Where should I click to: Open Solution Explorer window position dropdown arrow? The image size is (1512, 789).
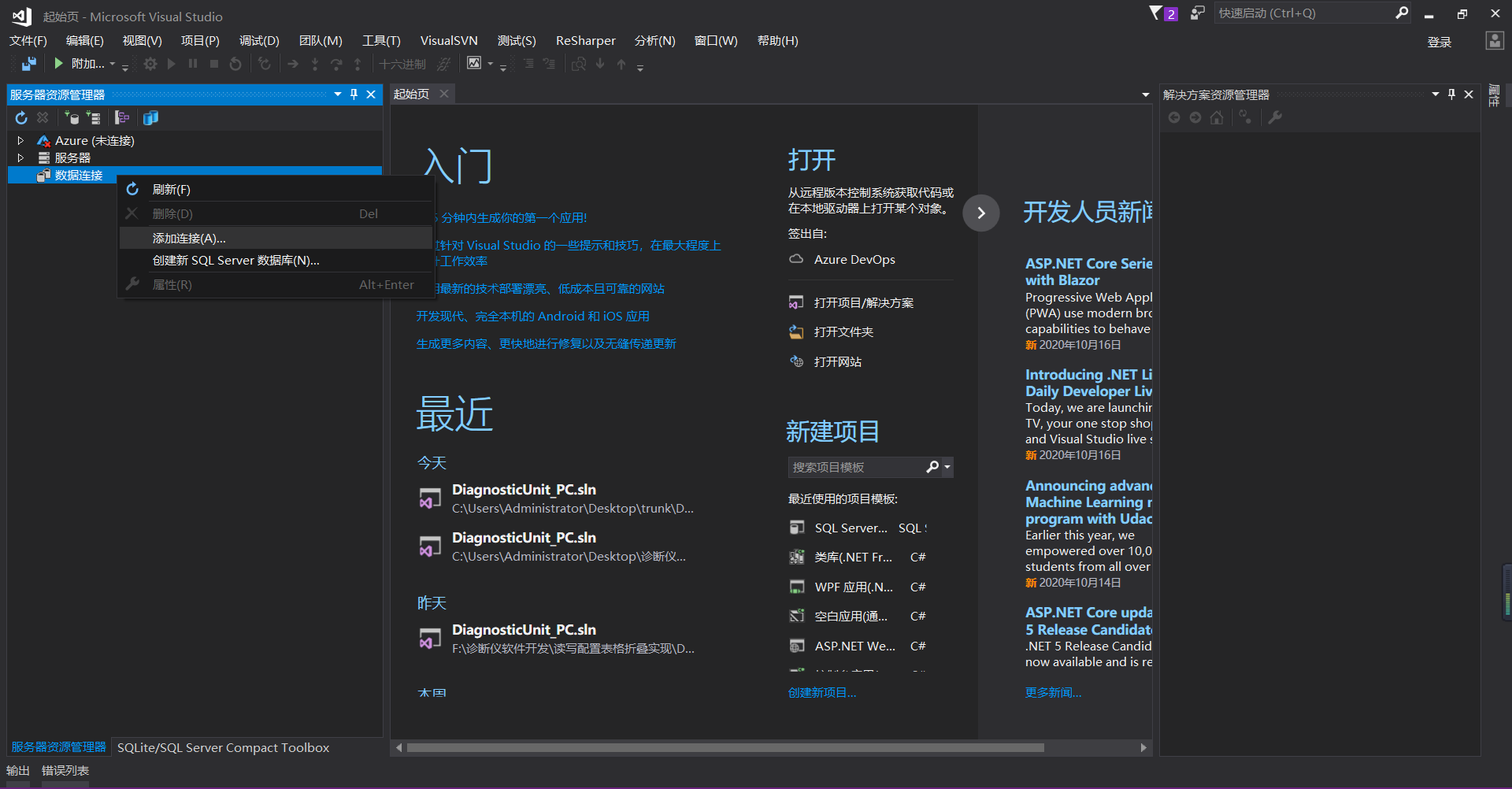coord(1435,94)
